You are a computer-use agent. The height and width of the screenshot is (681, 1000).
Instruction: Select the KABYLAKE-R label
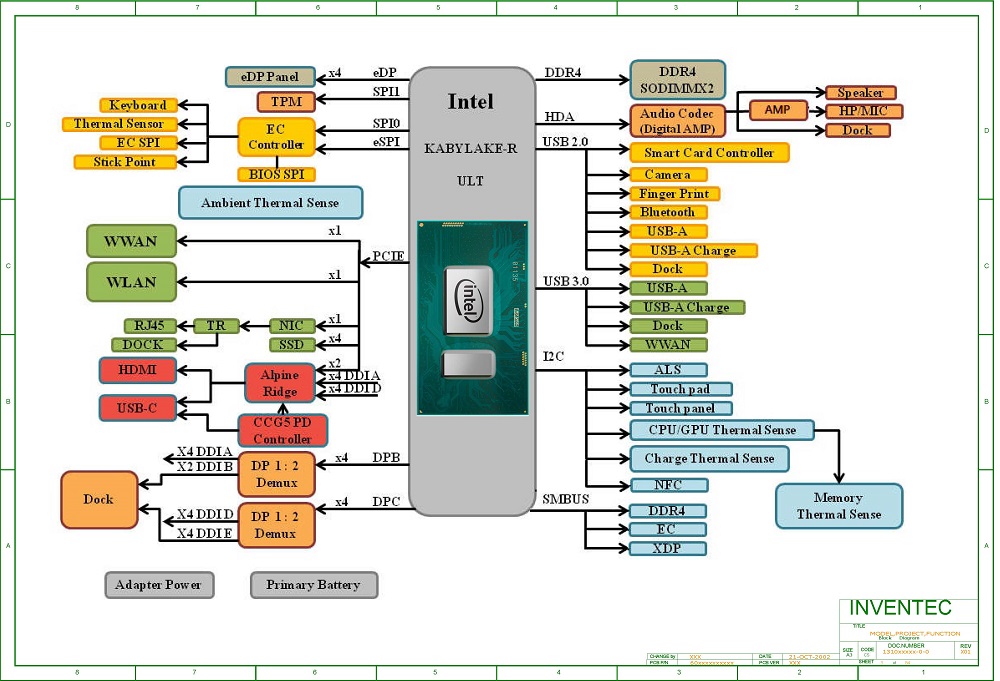tap(471, 149)
